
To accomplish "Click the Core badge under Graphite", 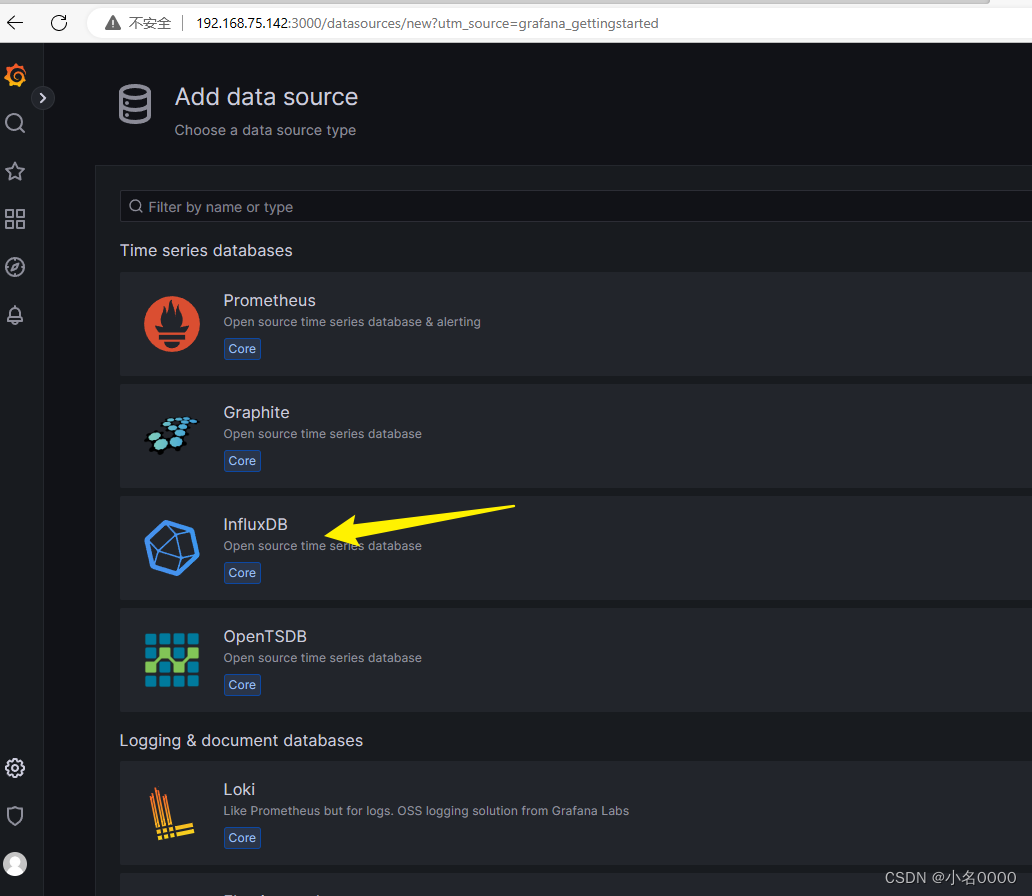I will (242, 461).
